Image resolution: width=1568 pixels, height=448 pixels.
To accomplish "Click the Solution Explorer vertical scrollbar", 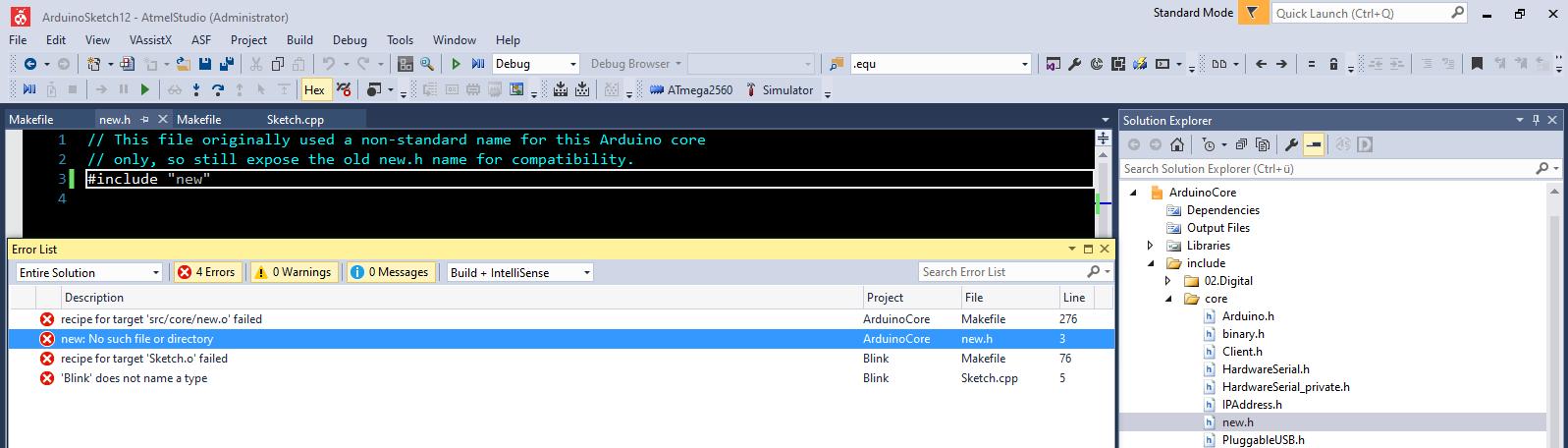I will pos(1554,314).
